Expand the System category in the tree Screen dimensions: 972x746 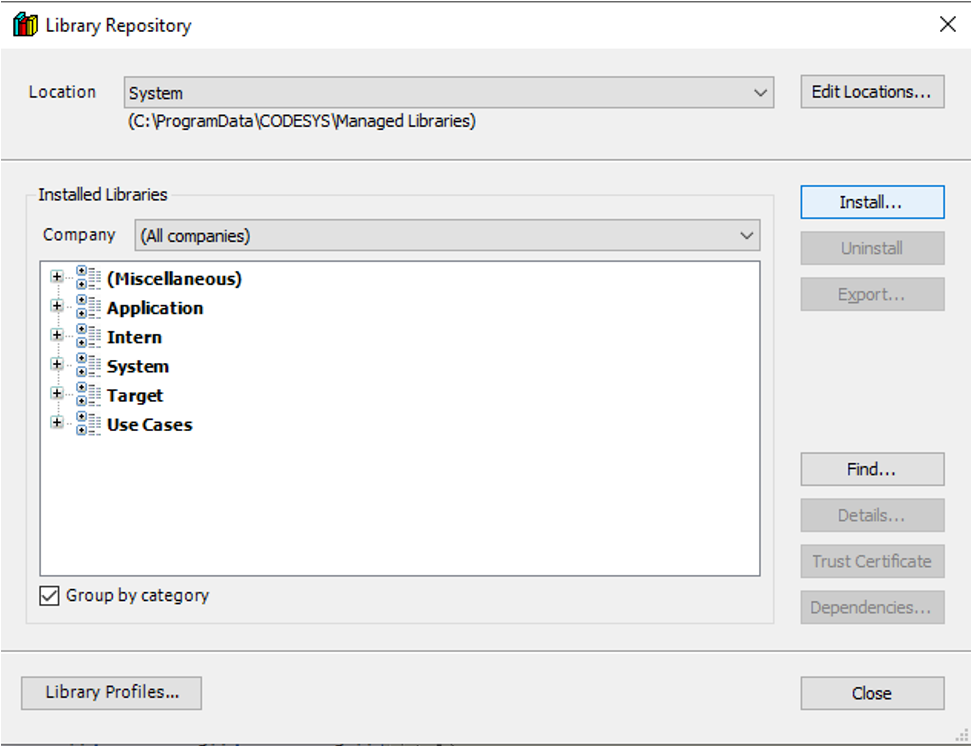(57, 364)
